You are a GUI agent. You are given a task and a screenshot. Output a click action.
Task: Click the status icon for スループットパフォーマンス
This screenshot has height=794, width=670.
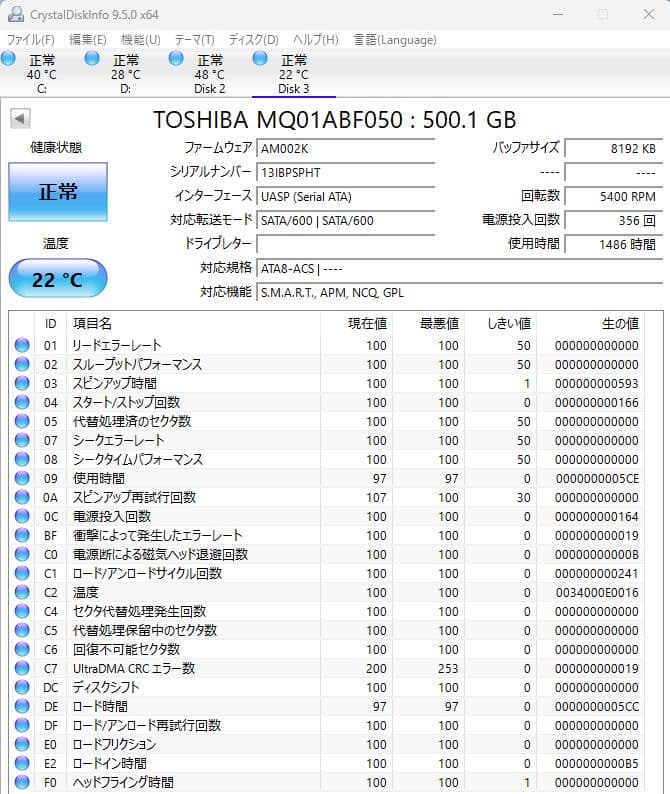[22, 364]
